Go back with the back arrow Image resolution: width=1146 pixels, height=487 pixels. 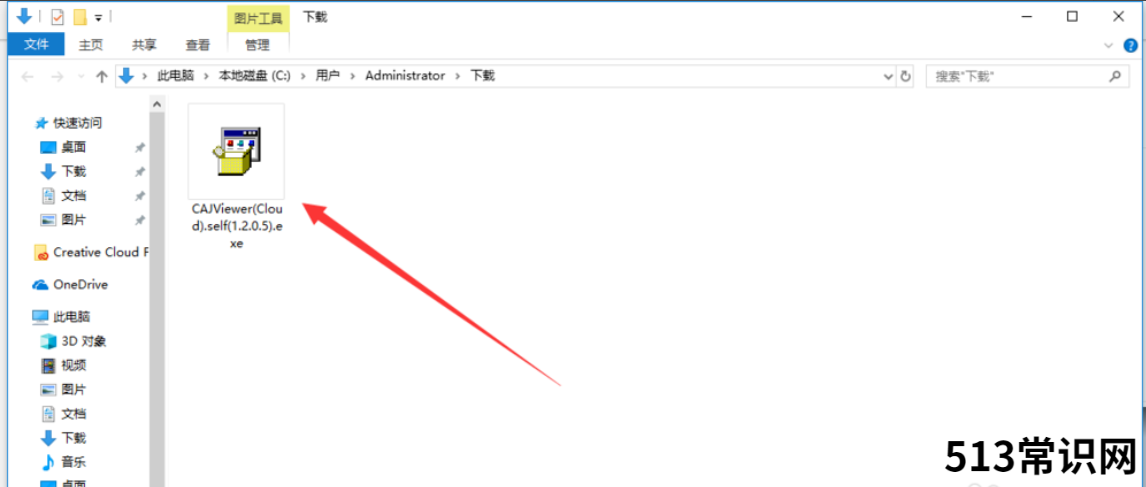pyautogui.click(x=27, y=76)
